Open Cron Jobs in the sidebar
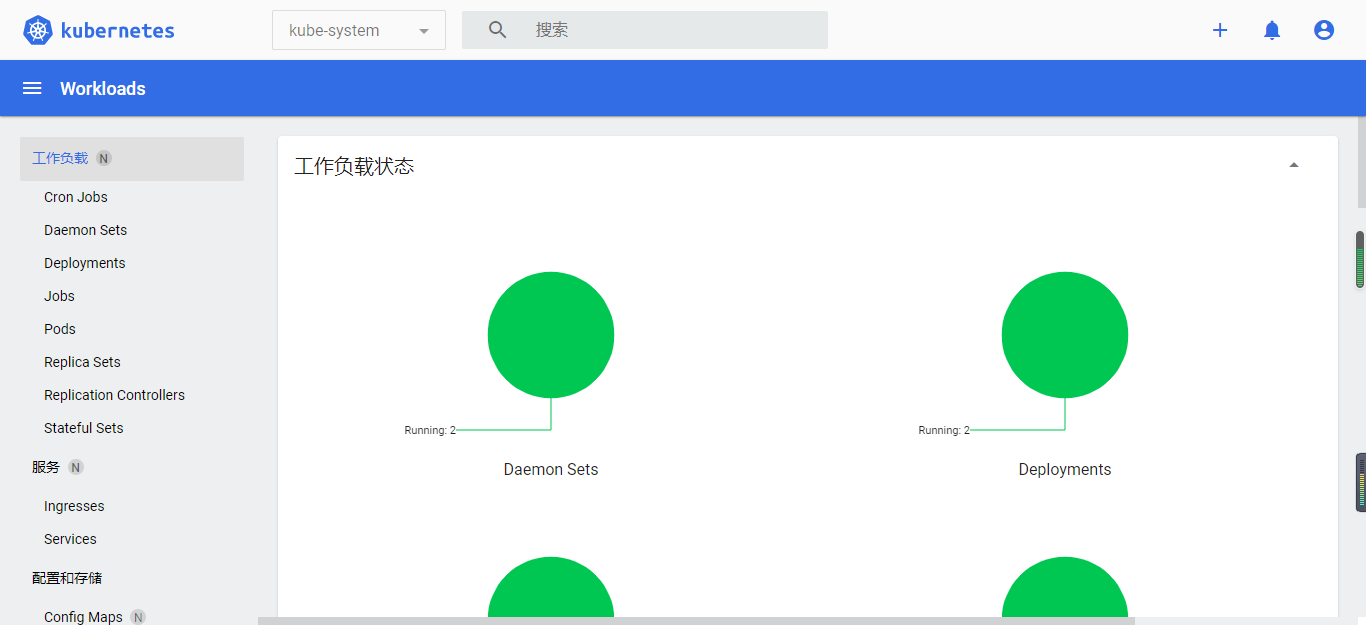The width and height of the screenshot is (1366, 625). coord(76,197)
